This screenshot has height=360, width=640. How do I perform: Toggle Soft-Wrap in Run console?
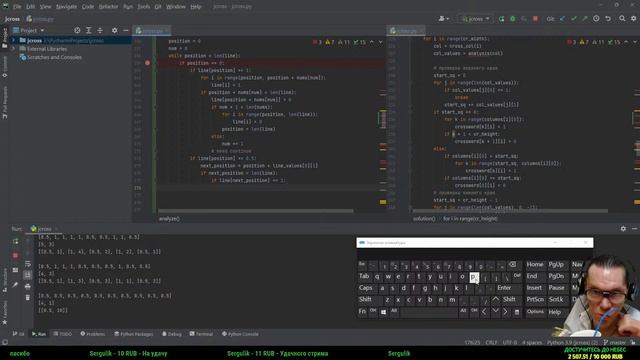28,264
